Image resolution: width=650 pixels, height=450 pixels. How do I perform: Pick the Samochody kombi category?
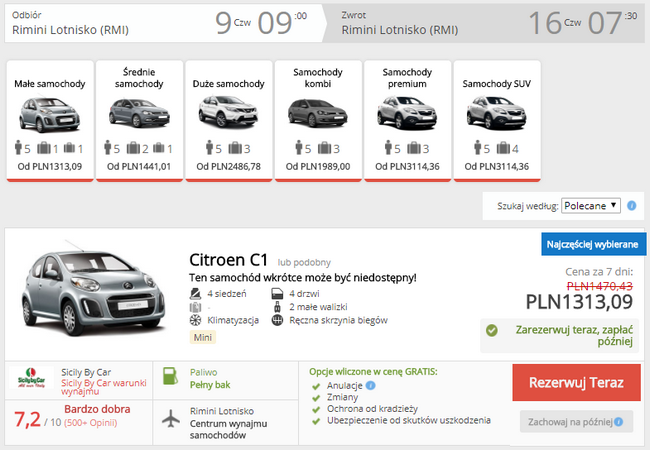click(x=318, y=121)
